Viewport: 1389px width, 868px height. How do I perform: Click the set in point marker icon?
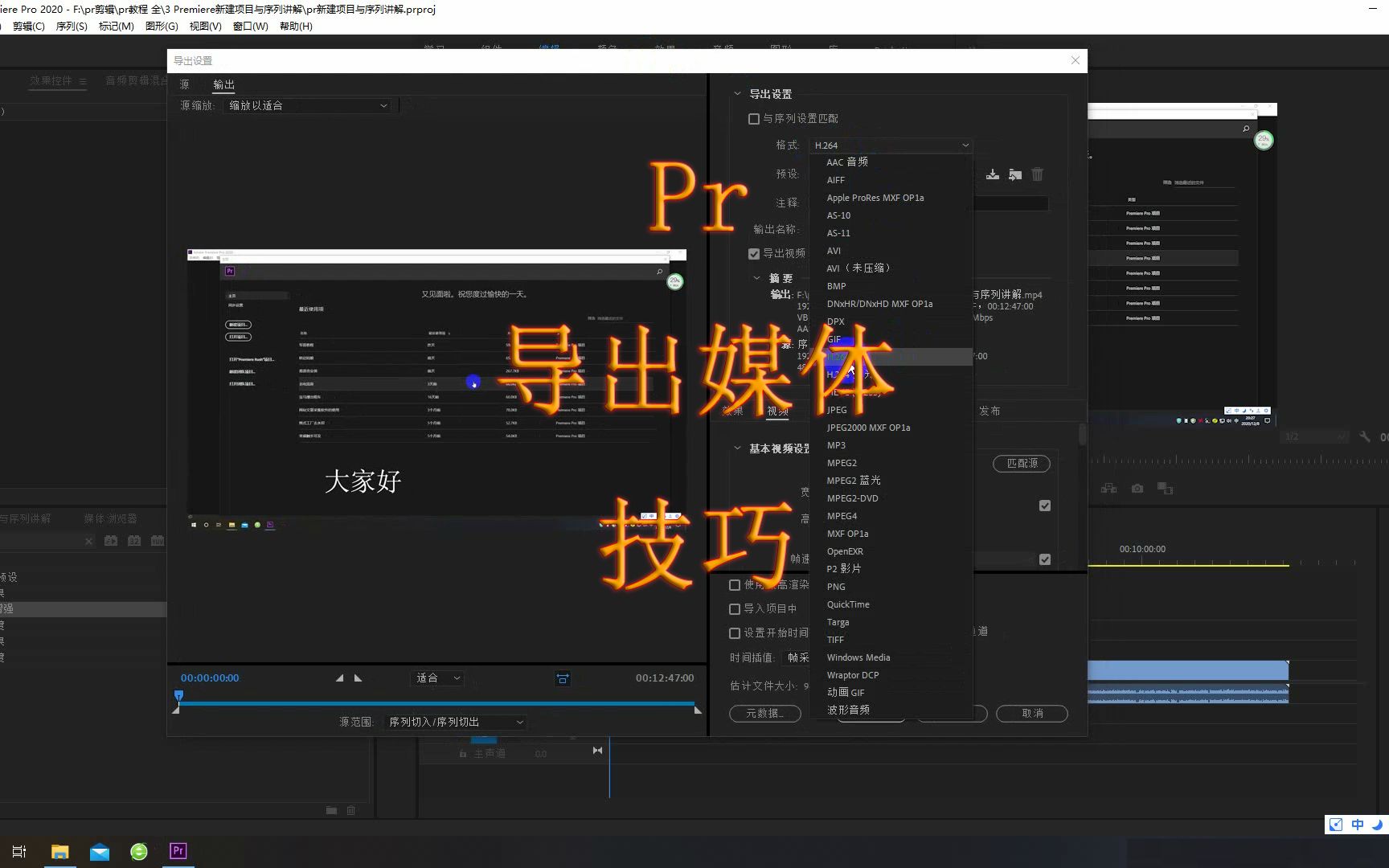339,678
